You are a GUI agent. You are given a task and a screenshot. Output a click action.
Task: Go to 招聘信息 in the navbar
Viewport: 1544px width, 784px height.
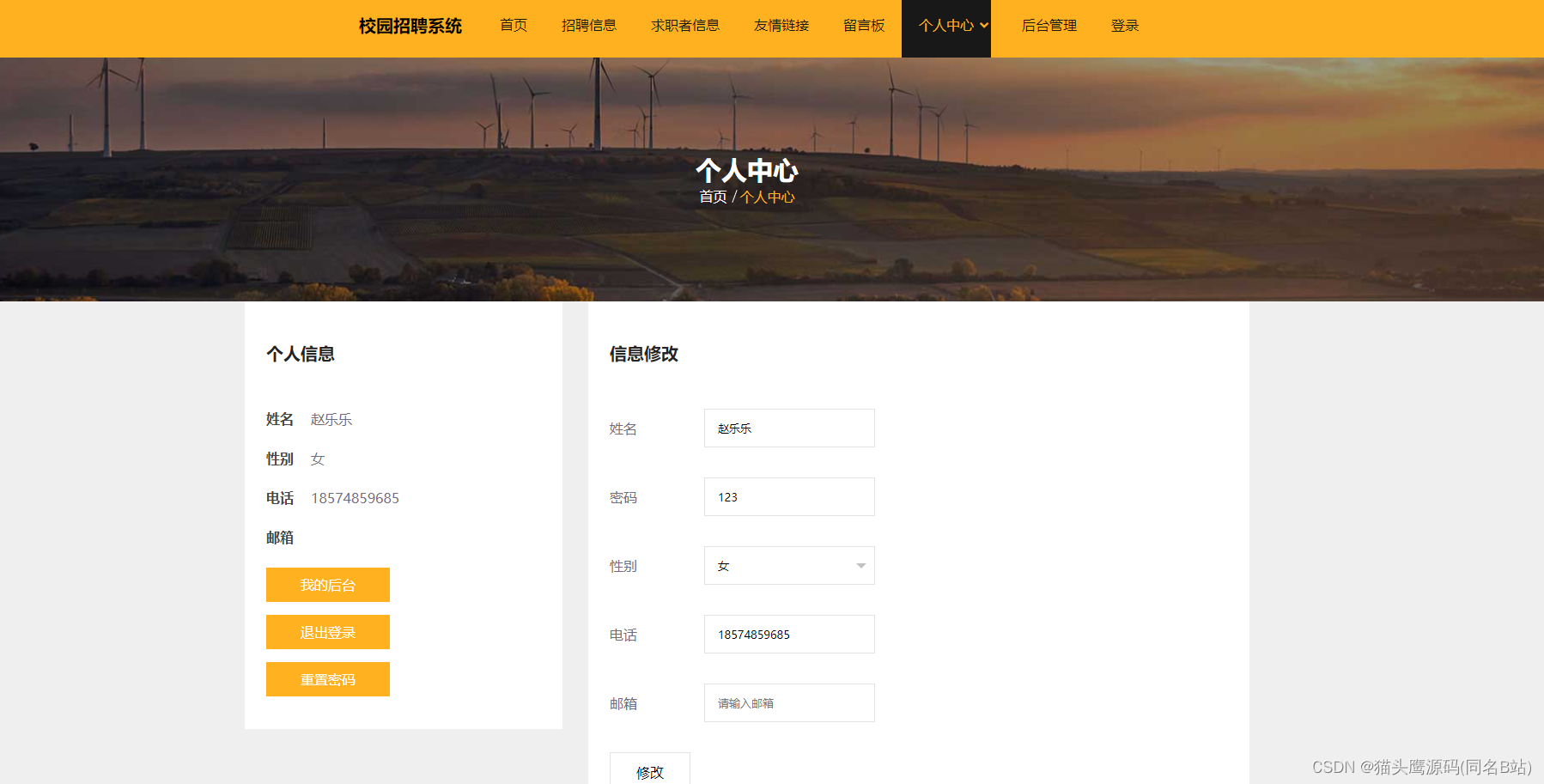pyautogui.click(x=589, y=26)
